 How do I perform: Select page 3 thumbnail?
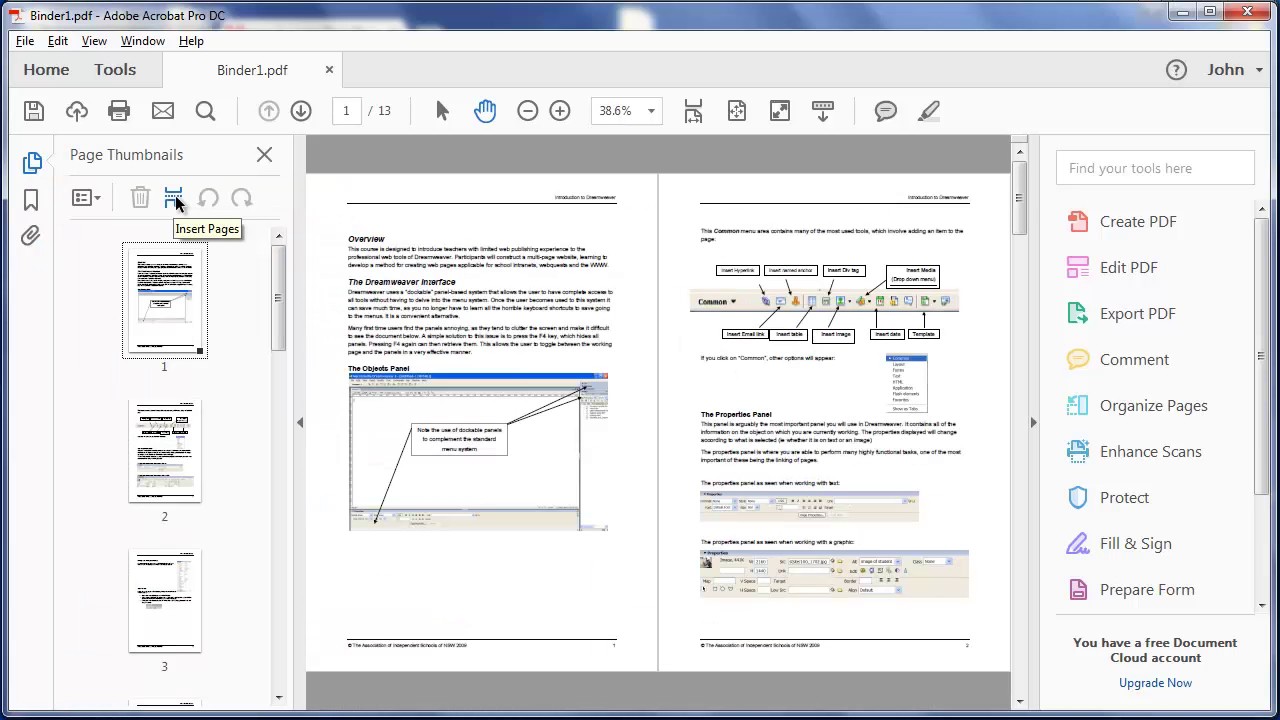(x=165, y=600)
